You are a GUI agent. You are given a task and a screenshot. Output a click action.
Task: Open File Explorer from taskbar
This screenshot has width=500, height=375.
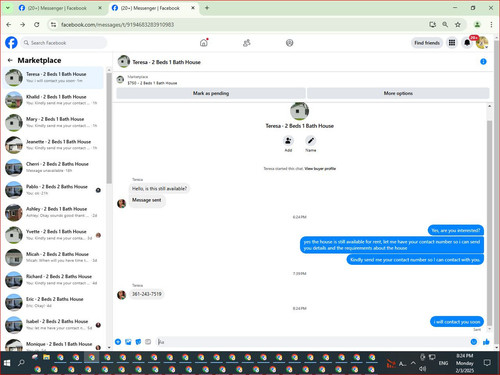[x=46, y=358]
